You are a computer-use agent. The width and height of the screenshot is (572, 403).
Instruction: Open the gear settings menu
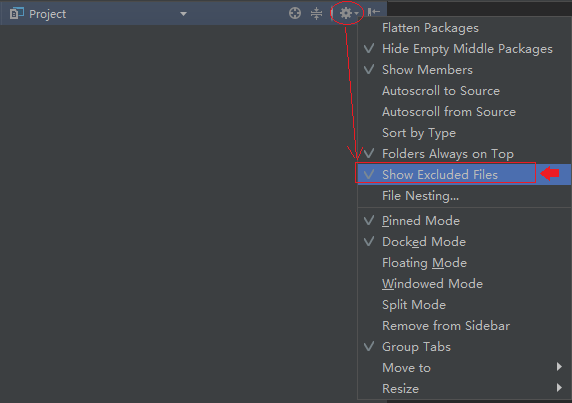click(348, 13)
